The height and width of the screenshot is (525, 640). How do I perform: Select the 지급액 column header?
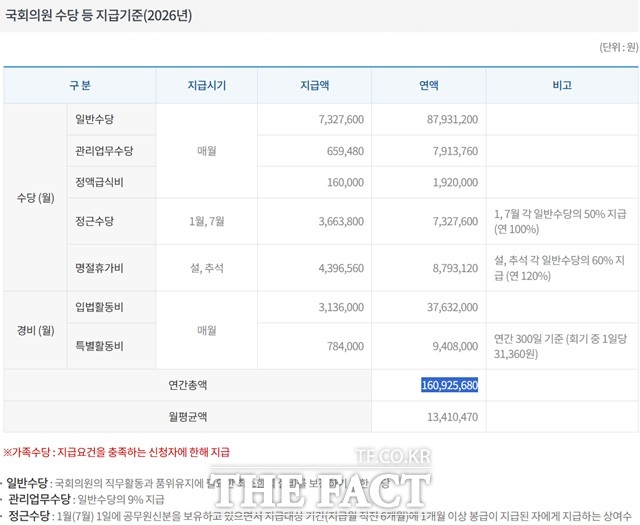click(321, 85)
